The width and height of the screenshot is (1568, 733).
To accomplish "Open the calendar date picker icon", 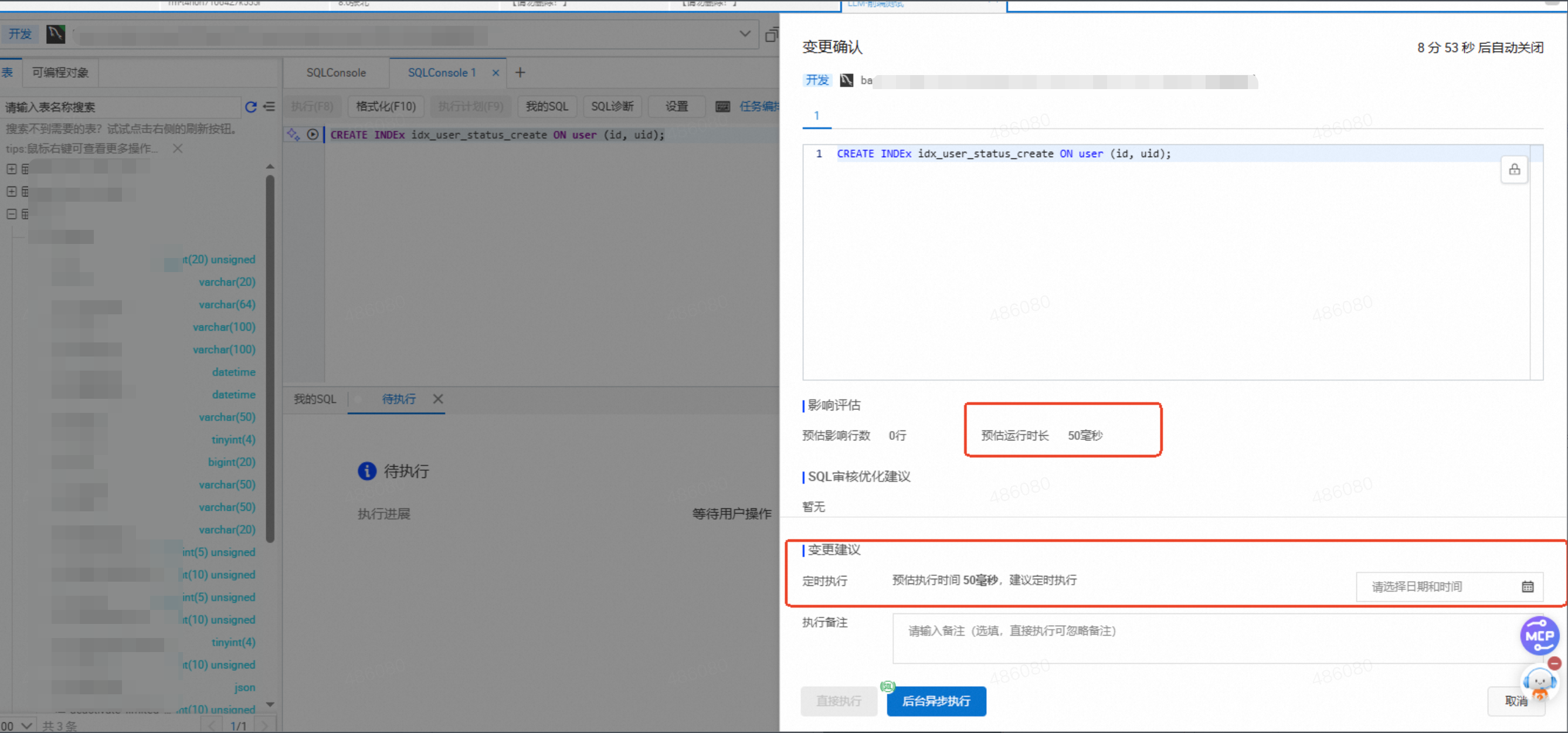I will pyautogui.click(x=1527, y=587).
